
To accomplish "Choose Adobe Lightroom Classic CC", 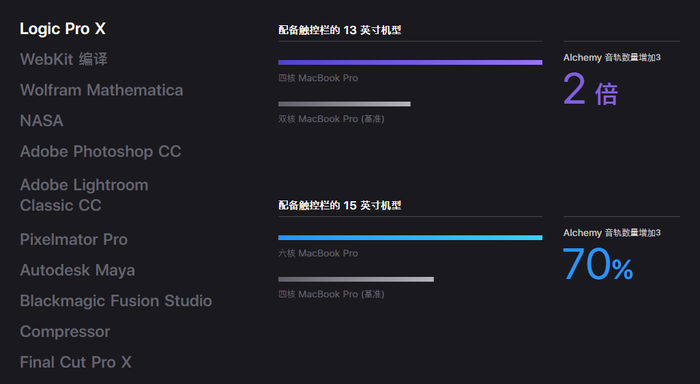I will coord(84,195).
